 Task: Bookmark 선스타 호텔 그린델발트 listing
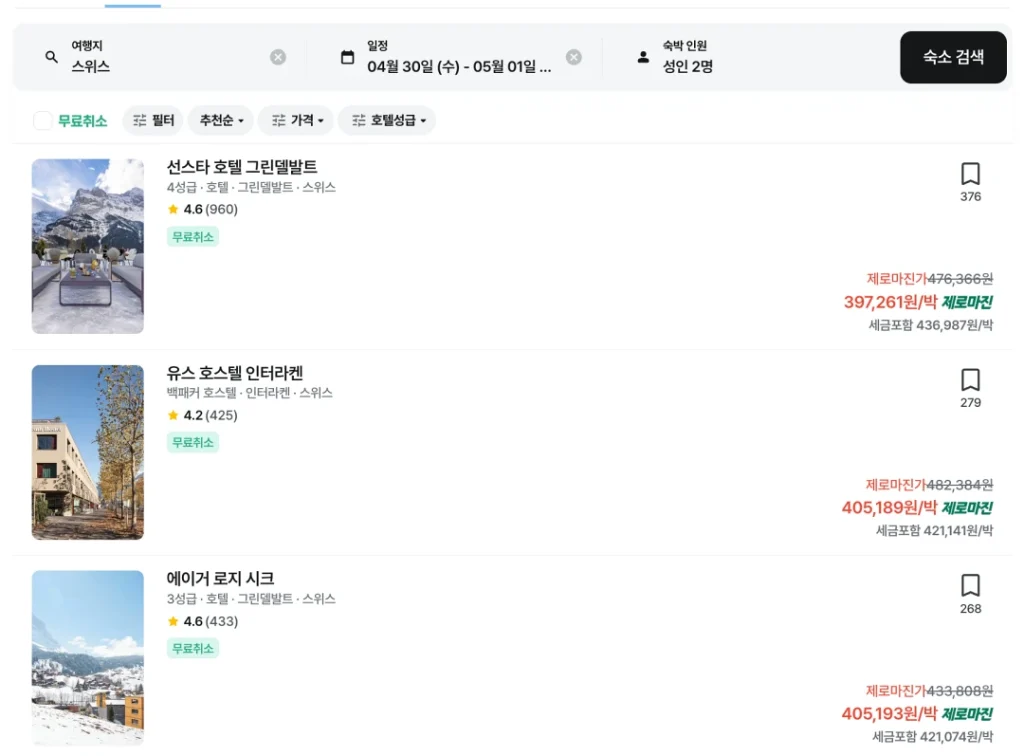pos(970,172)
